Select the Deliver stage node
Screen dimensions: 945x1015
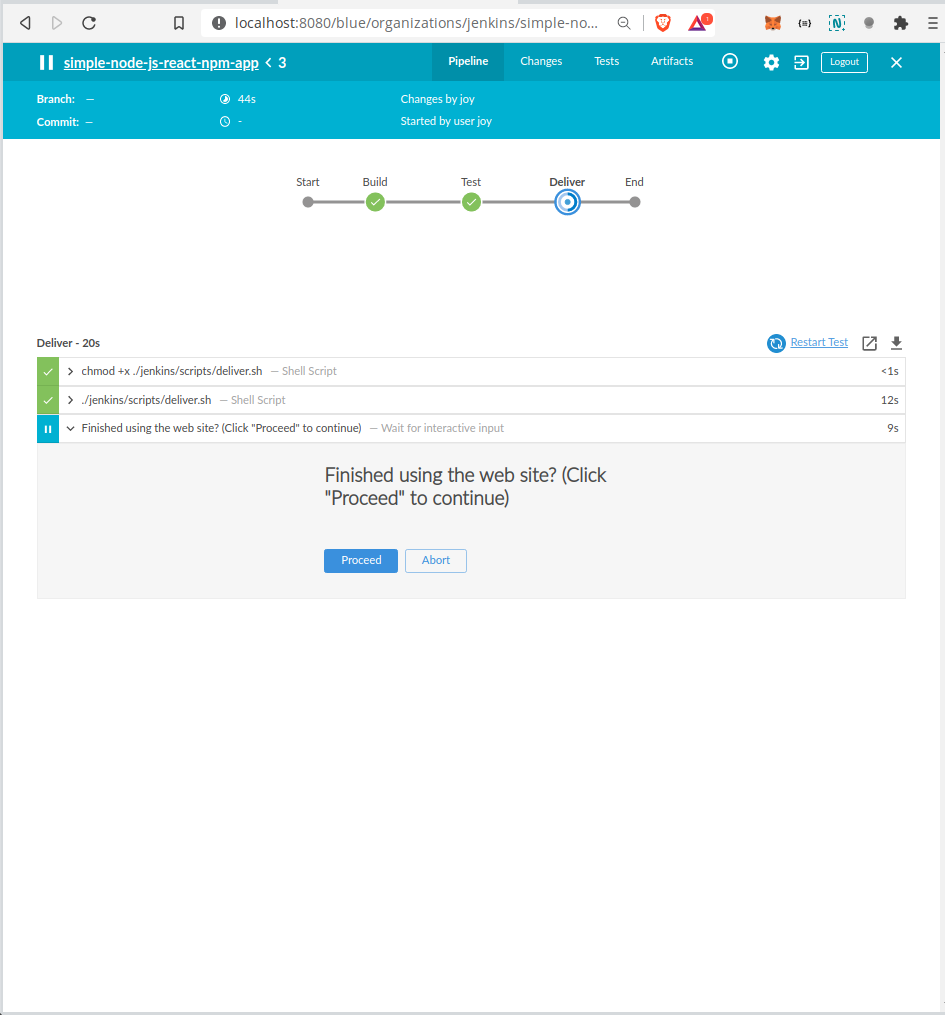point(568,202)
